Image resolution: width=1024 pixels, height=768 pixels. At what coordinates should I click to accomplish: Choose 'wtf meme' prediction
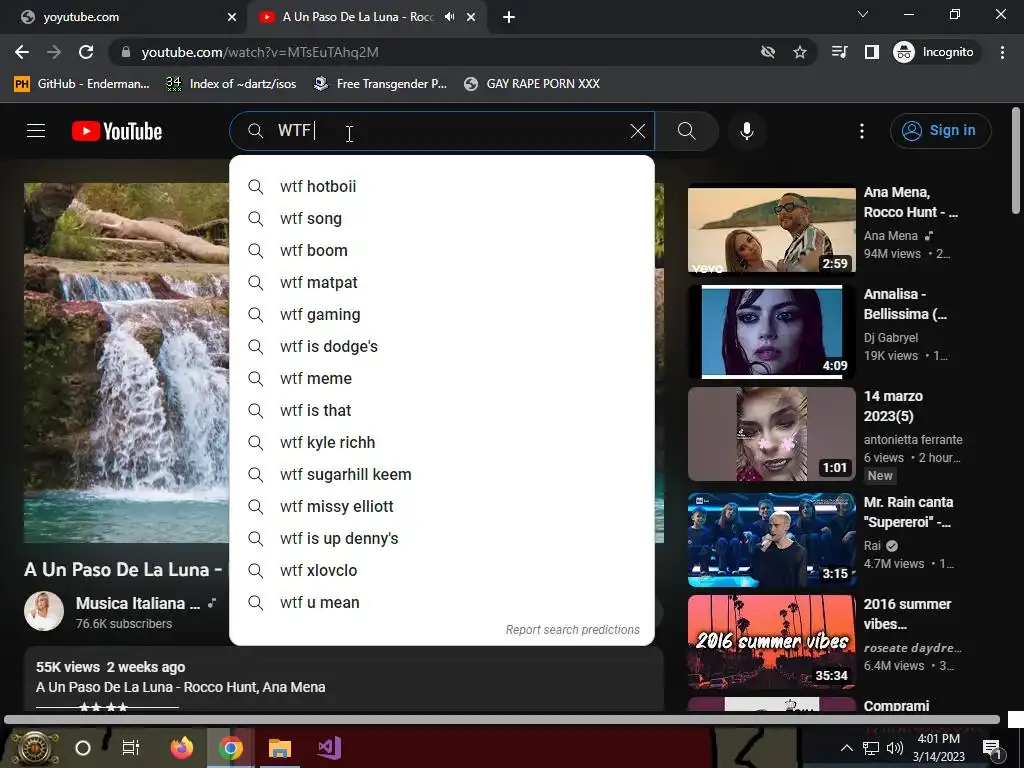441,379
